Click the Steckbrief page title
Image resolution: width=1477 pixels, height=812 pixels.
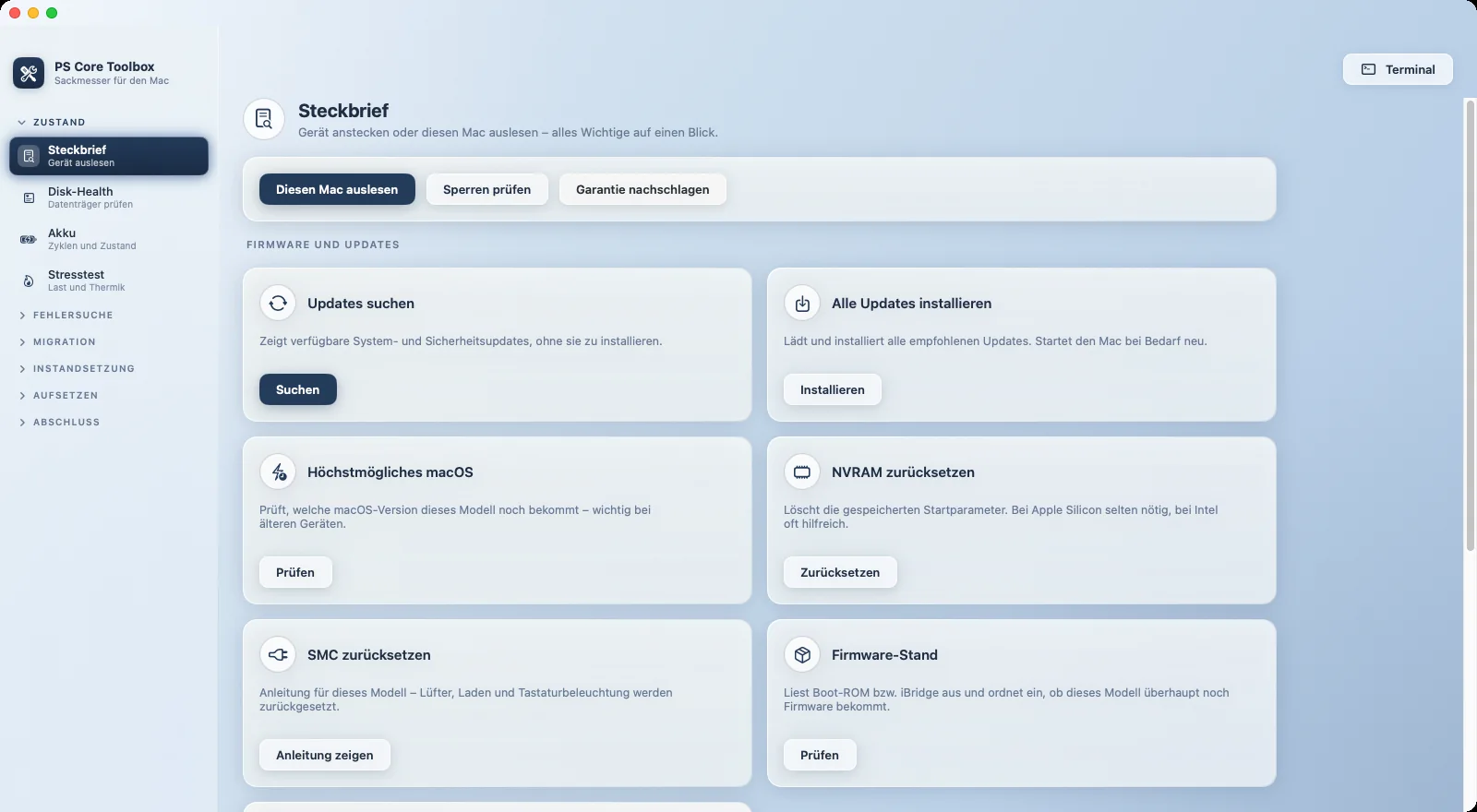(x=343, y=111)
